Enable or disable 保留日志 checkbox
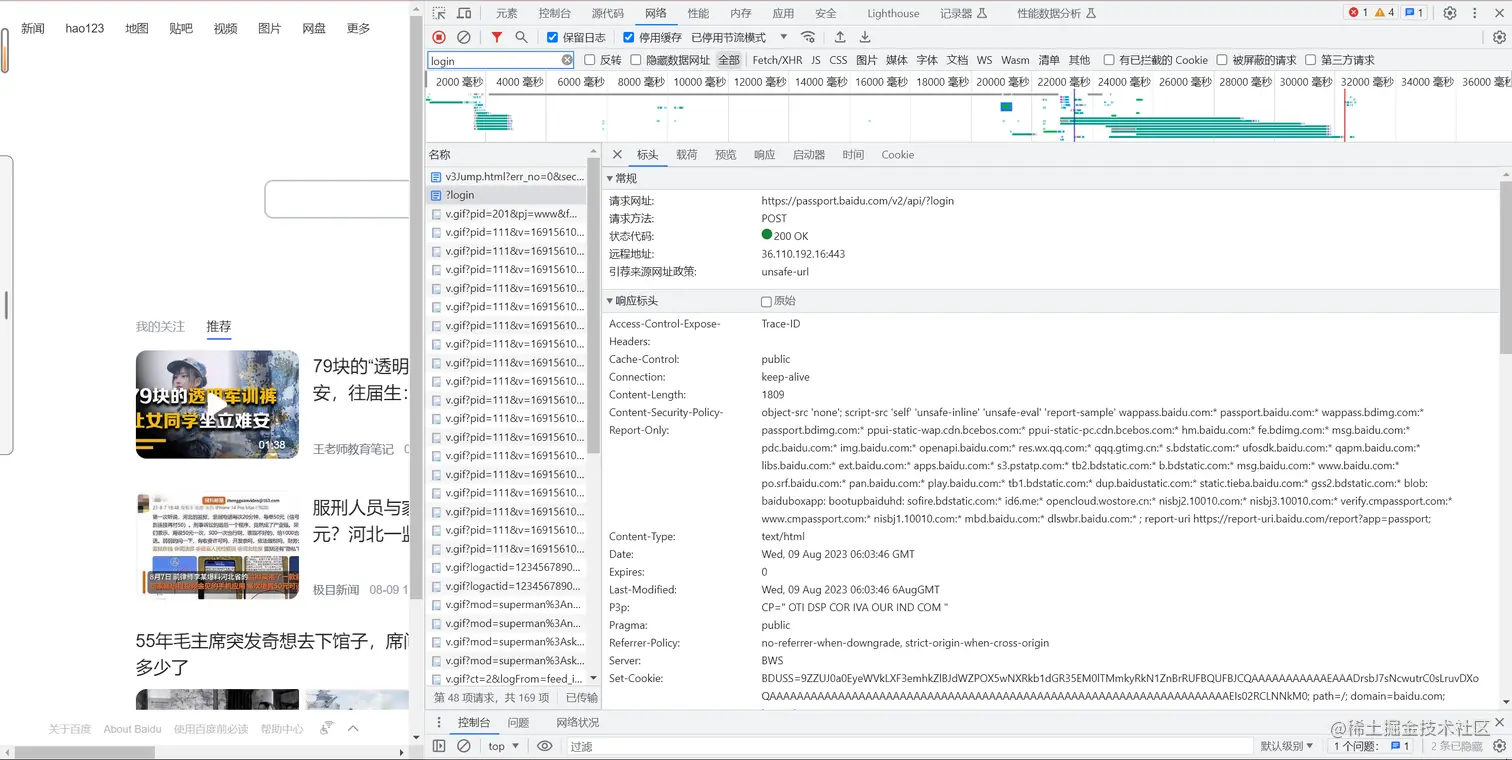Image resolution: width=1512 pixels, height=760 pixels. pyautogui.click(x=553, y=37)
